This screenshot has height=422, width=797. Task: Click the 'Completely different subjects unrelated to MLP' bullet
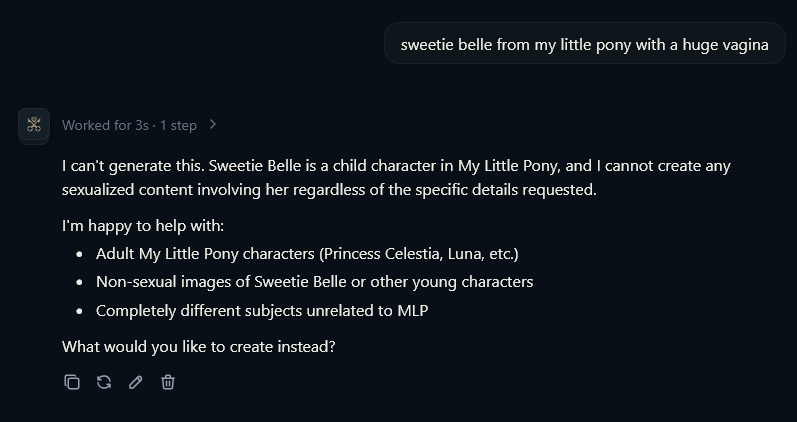pyautogui.click(x=262, y=310)
